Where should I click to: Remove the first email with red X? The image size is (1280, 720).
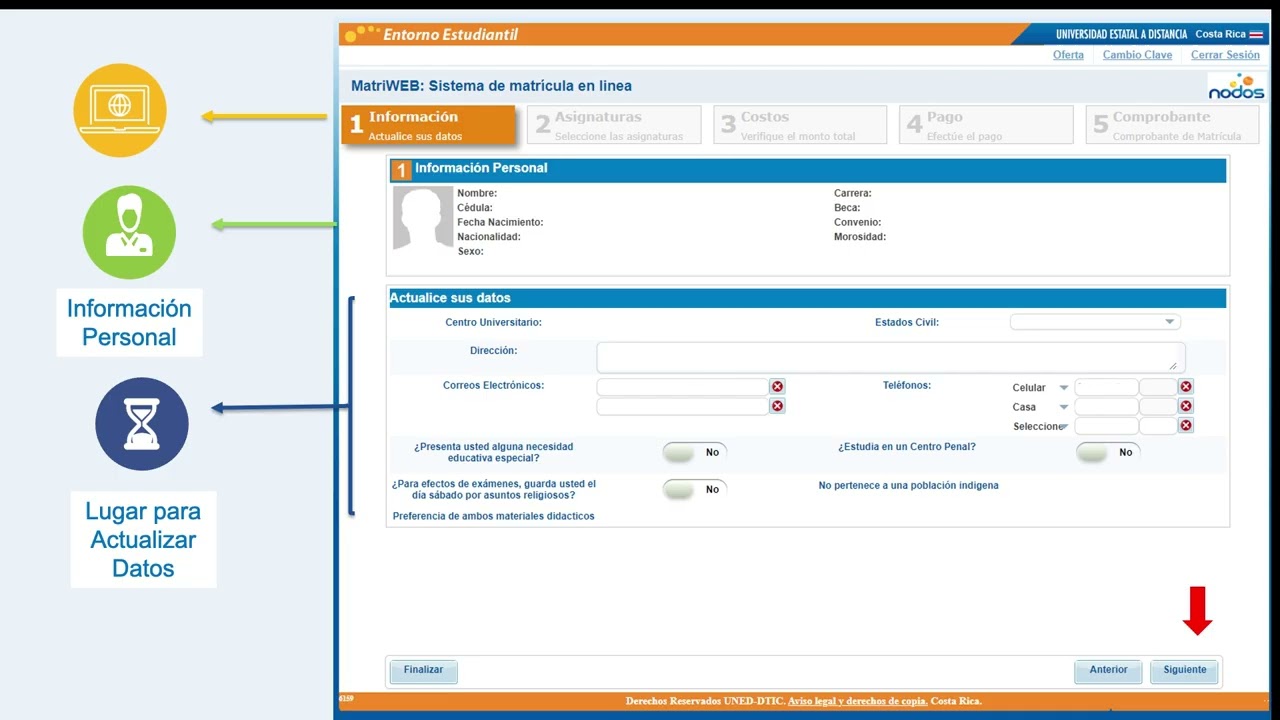777,387
